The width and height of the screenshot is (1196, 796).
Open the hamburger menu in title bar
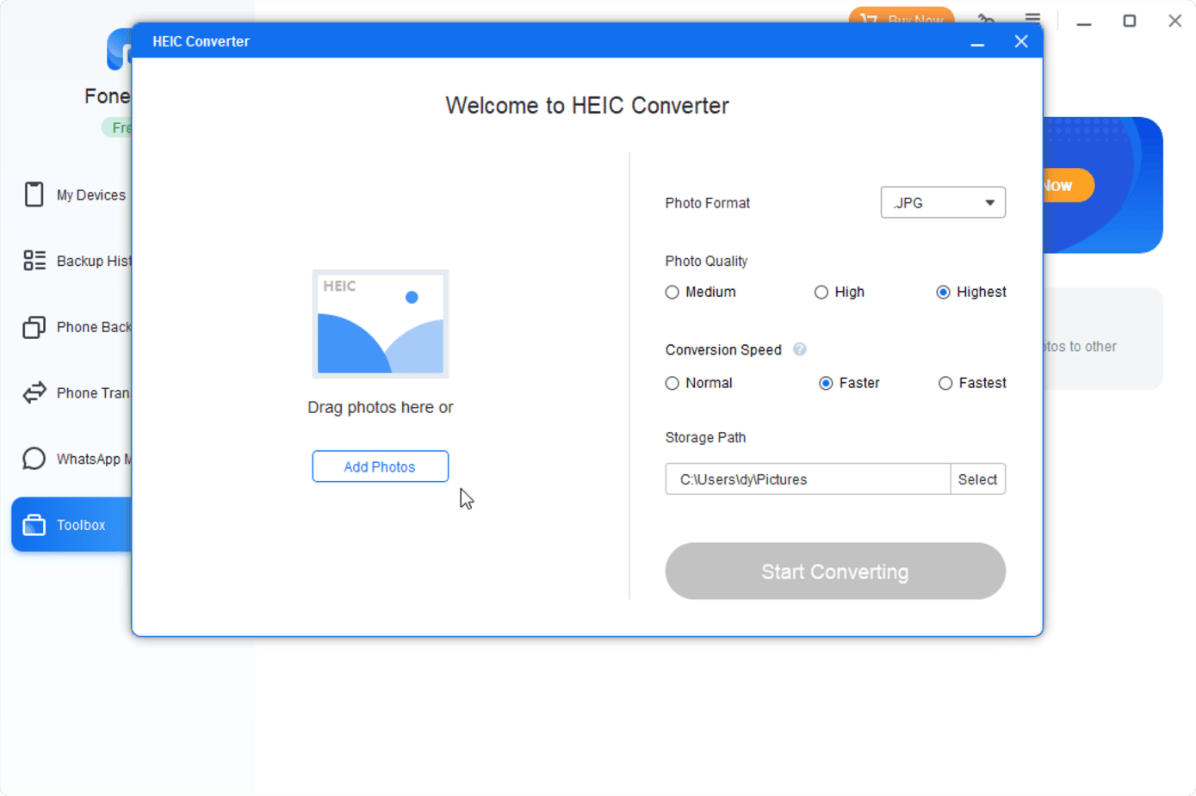point(1033,20)
